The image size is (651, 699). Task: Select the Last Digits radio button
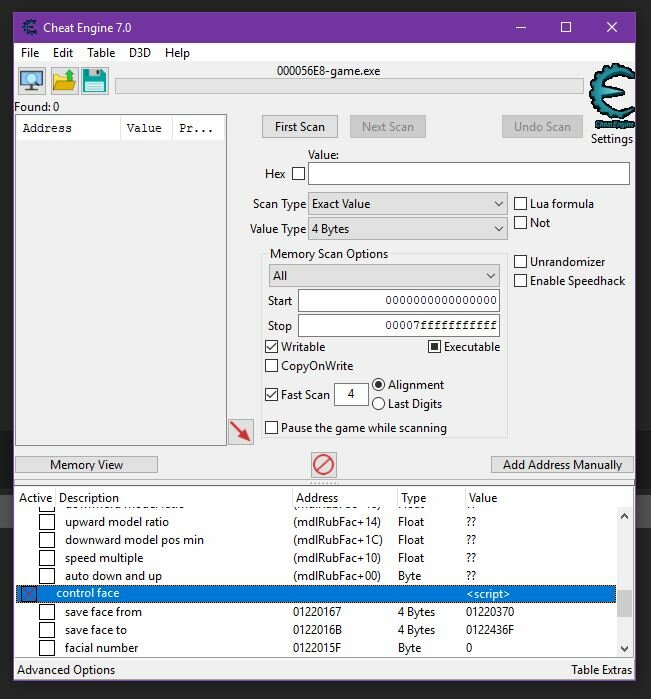click(x=378, y=403)
